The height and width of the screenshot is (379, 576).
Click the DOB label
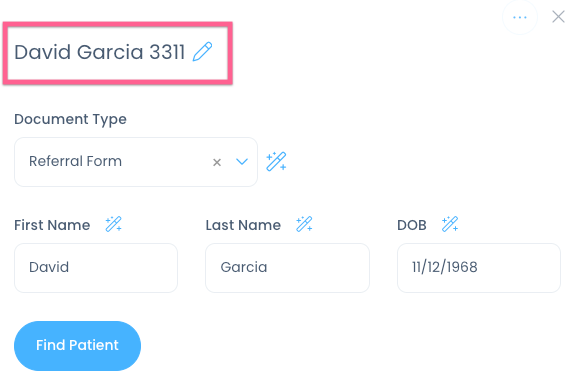coord(412,225)
